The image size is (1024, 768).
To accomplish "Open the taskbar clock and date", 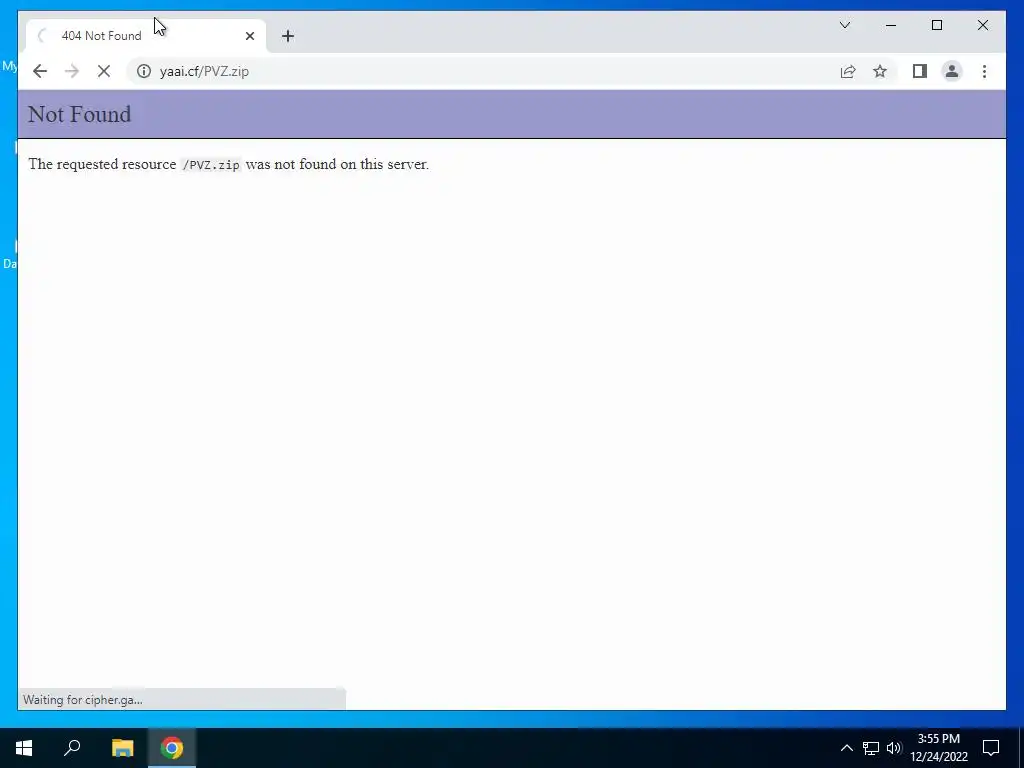I will 939,748.
